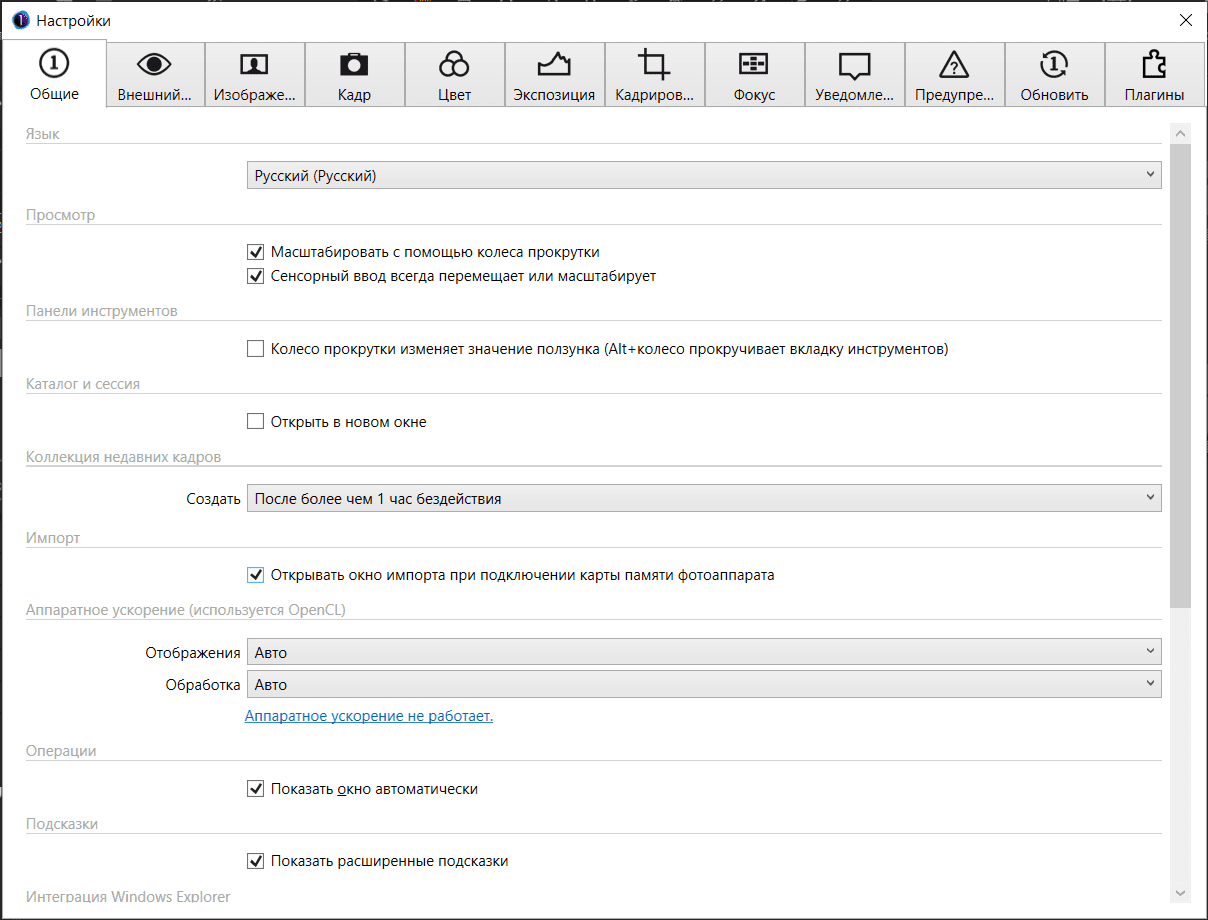Click the 'Аппаратное ускорение не работает' link
The height and width of the screenshot is (920, 1208).
(369, 716)
